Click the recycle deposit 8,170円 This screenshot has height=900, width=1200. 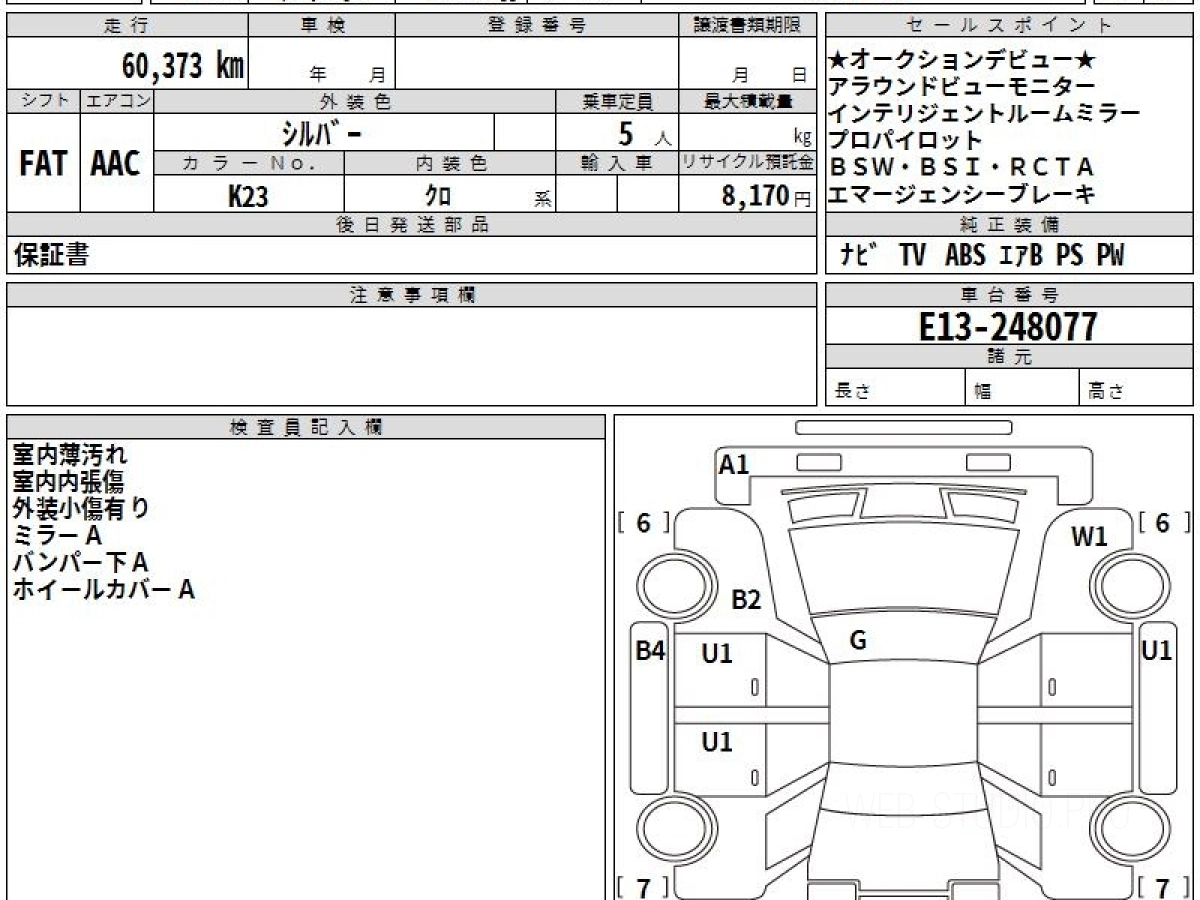point(767,195)
